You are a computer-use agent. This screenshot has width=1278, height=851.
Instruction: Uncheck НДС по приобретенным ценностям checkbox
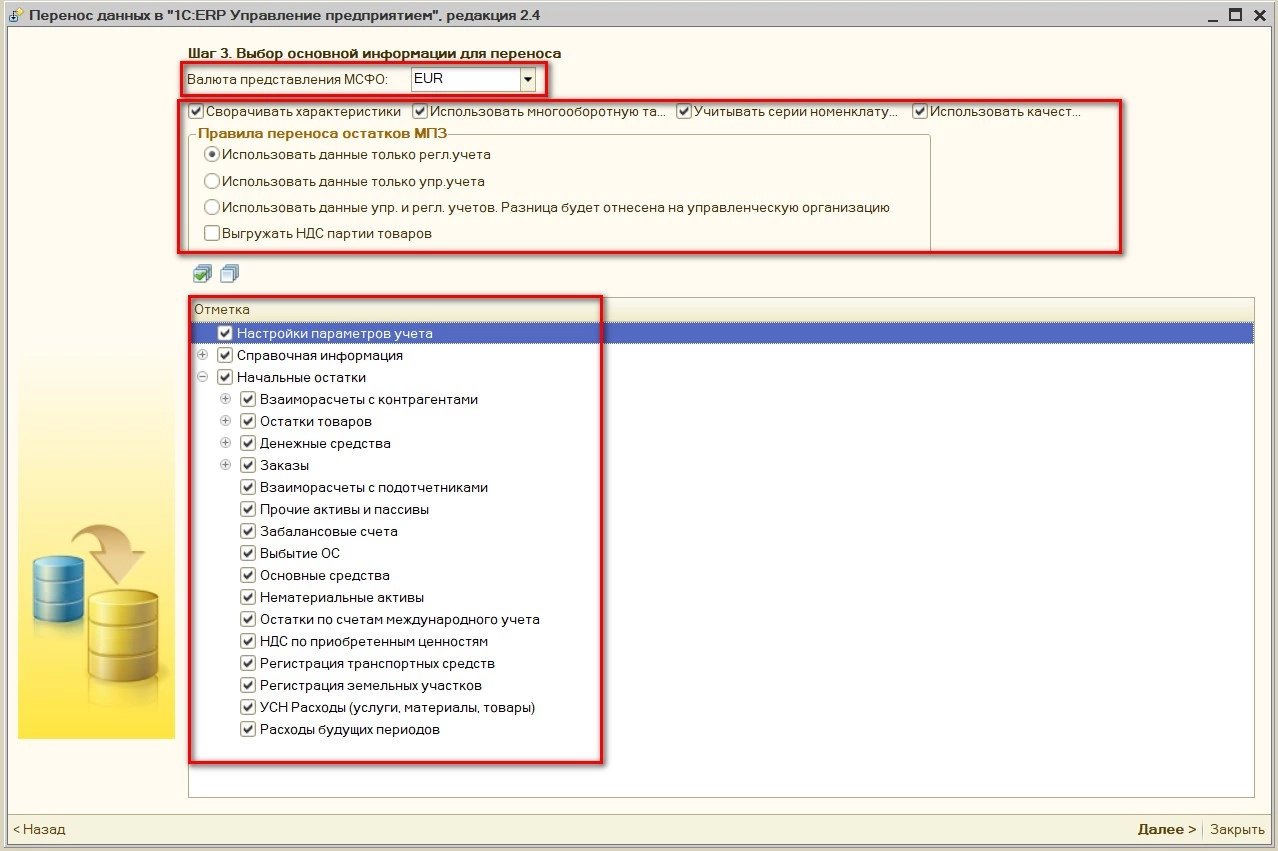point(248,641)
